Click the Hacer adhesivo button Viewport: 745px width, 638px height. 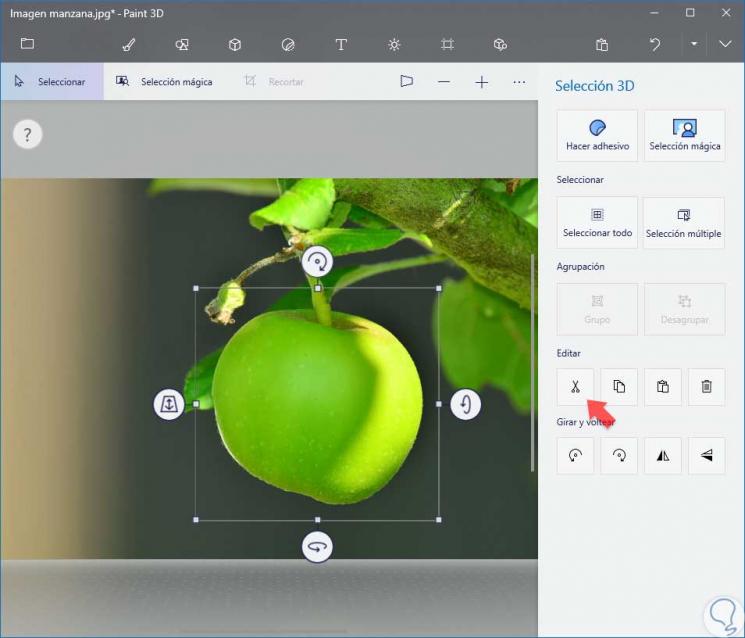597,135
